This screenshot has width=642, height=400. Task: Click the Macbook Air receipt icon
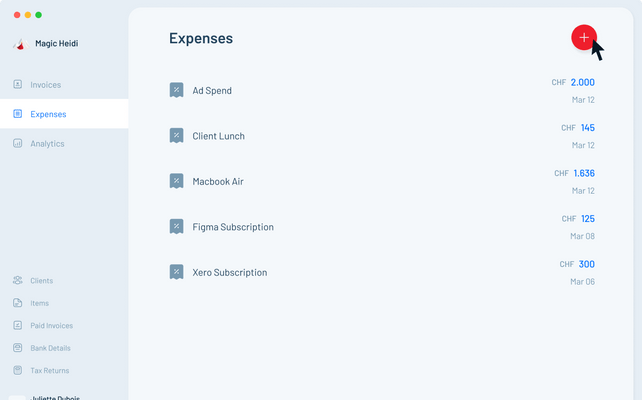tap(176, 181)
